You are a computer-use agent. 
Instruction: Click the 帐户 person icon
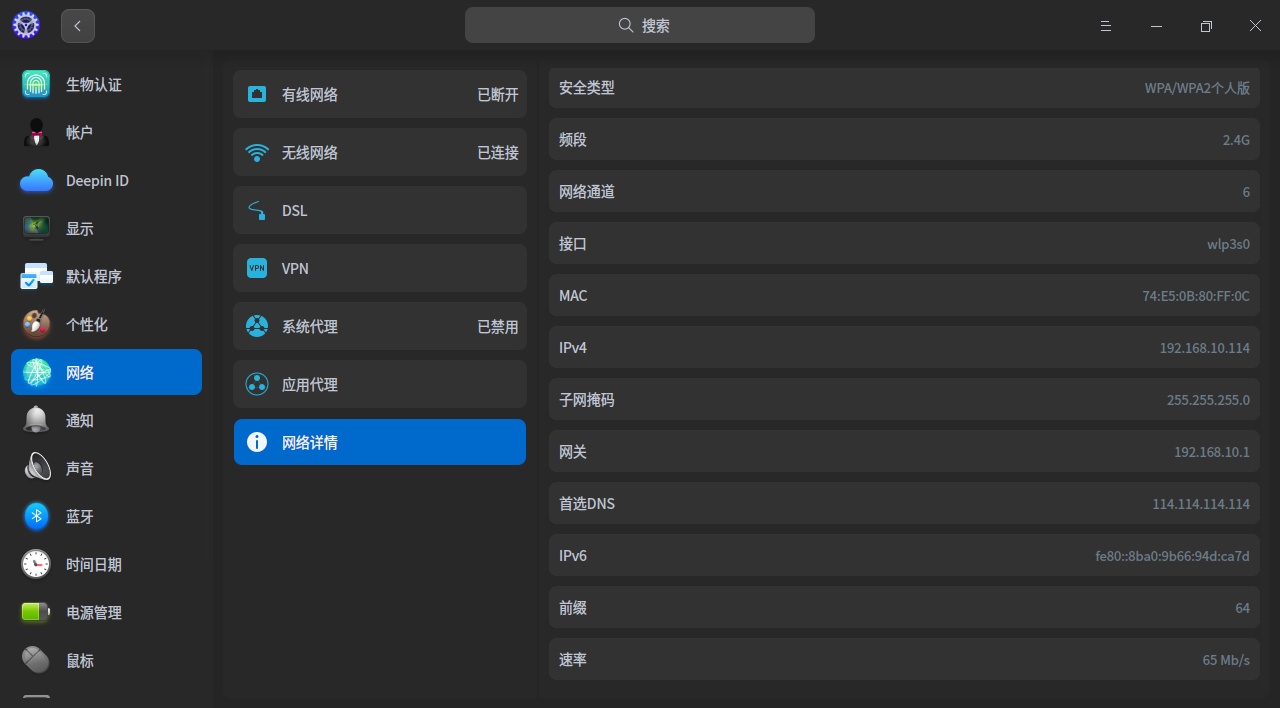point(36,132)
